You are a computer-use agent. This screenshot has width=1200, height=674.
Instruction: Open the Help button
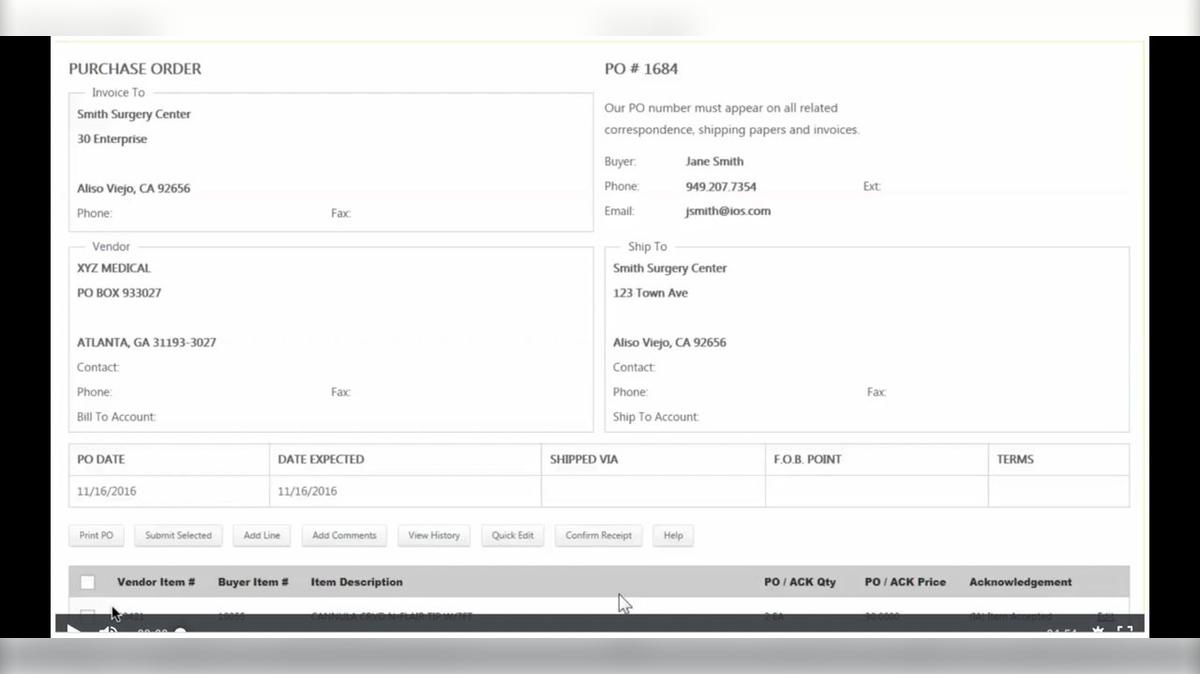coord(673,535)
